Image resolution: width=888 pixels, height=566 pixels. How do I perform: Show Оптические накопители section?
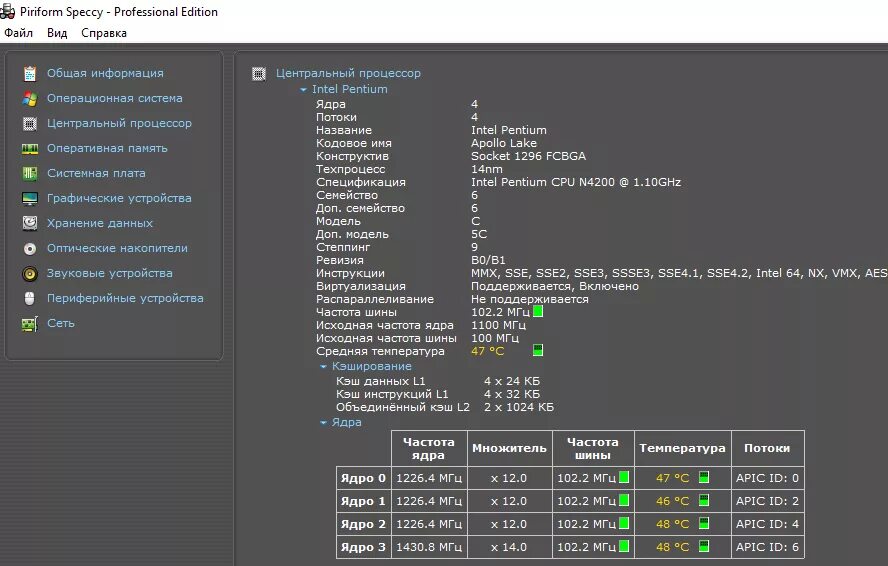pyautogui.click(x=117, y=248)
